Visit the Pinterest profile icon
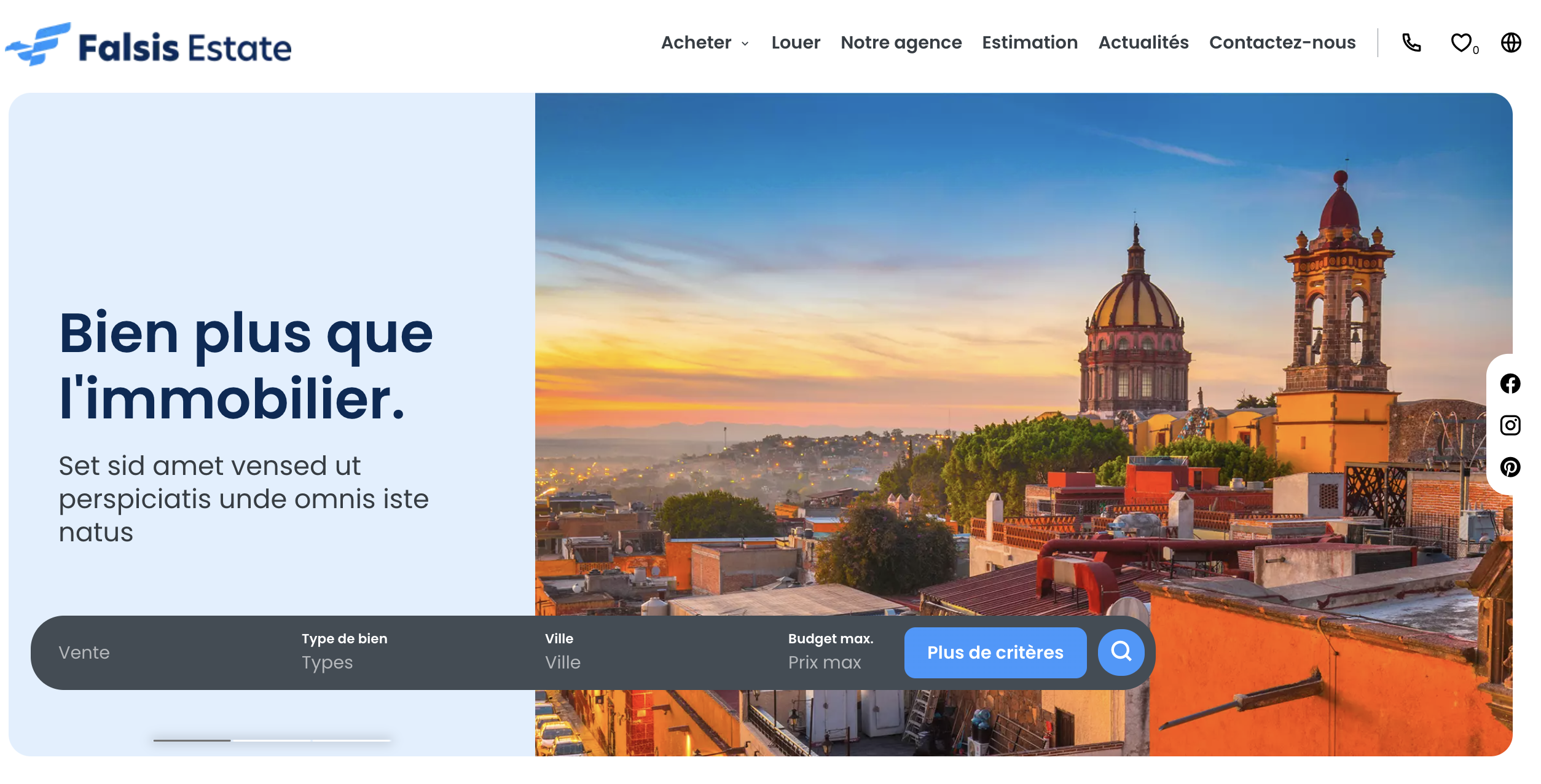Viewport: 1541px width, 784px height. (x=1510, y=467)
